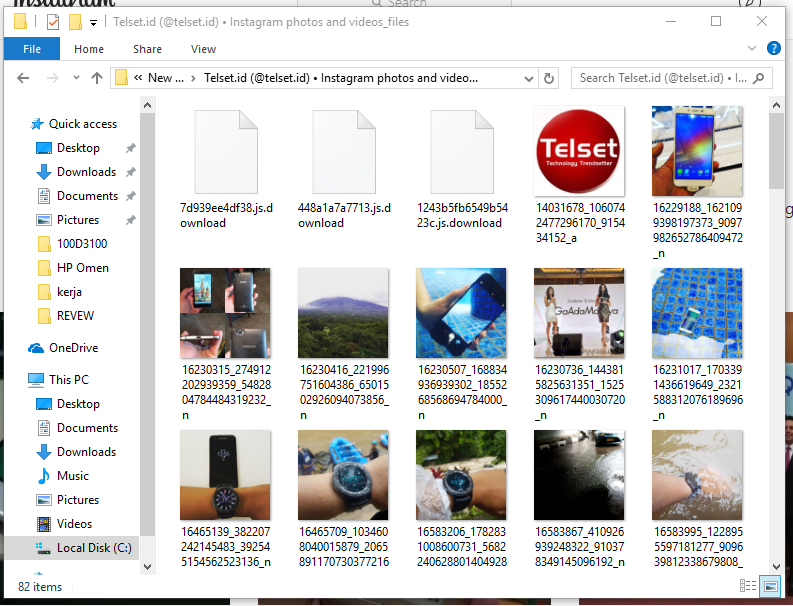
Task: Click the Properties checkmark icon in title bar
Action: 53,21
